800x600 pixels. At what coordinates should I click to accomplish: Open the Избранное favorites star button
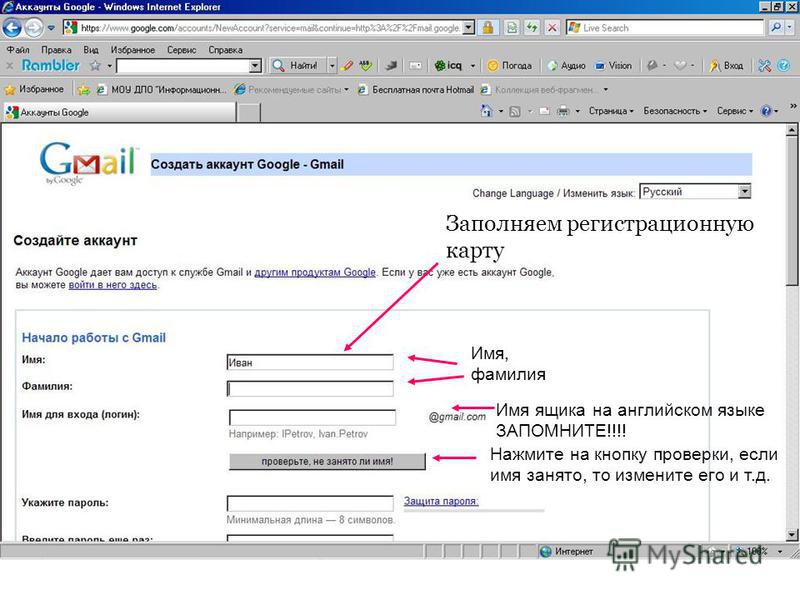click(x=34, y=89)
